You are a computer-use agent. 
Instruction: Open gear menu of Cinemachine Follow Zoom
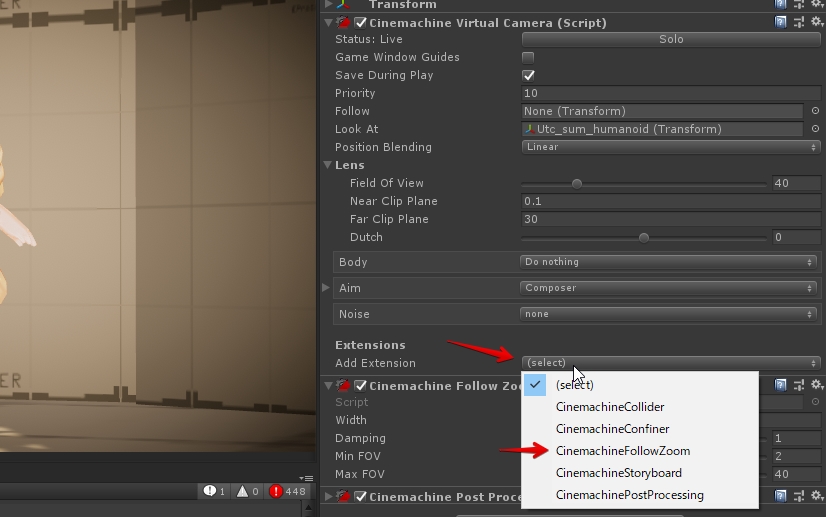pyautogui.click(x=817, y=385)
